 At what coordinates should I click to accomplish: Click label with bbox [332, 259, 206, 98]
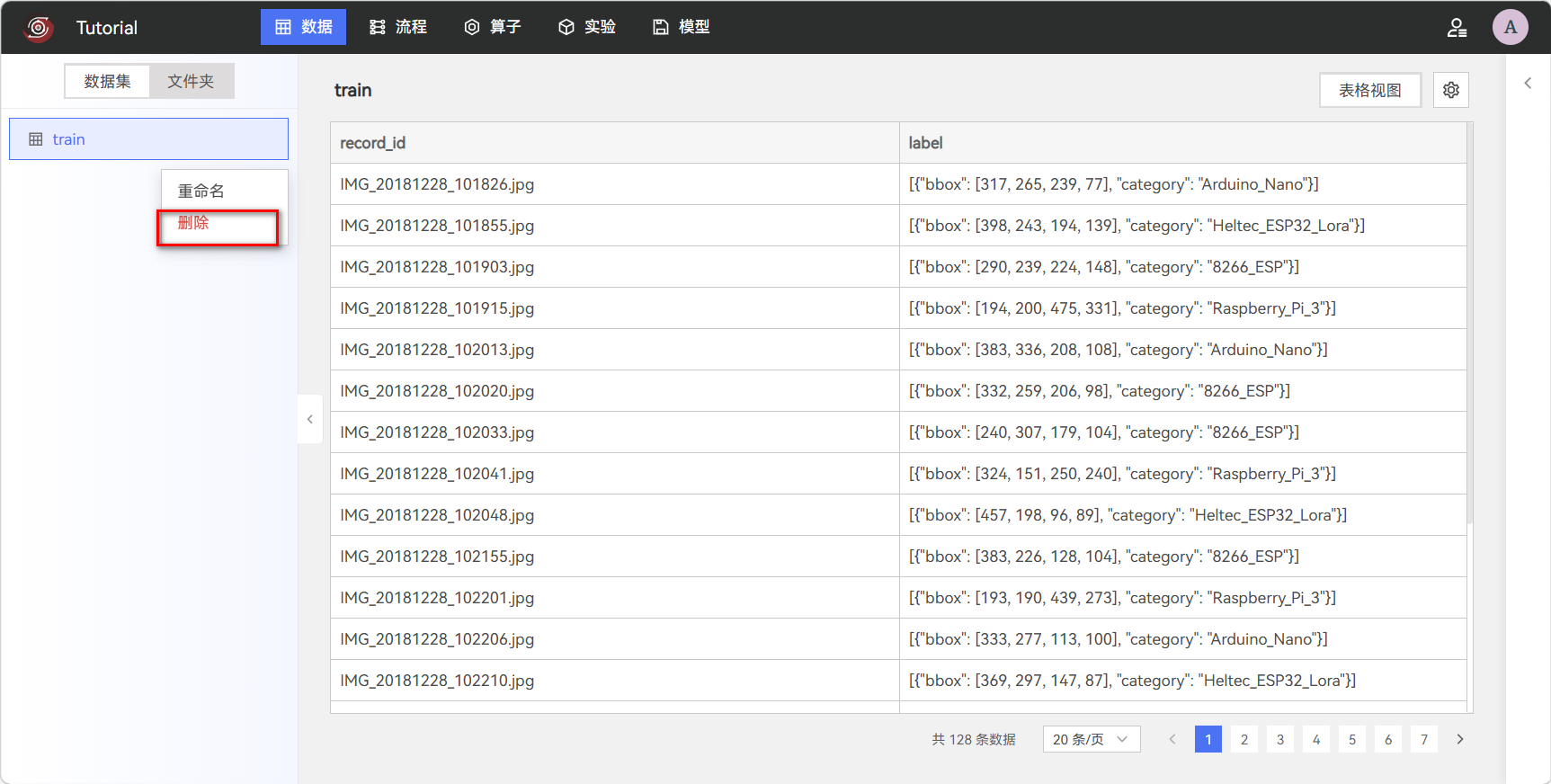1183,391
